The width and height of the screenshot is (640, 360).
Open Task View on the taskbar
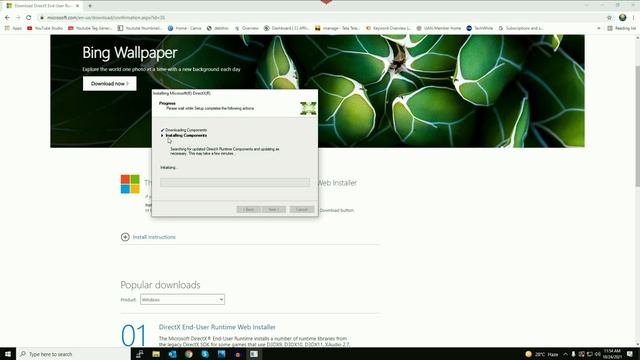(x=140, y=354)
